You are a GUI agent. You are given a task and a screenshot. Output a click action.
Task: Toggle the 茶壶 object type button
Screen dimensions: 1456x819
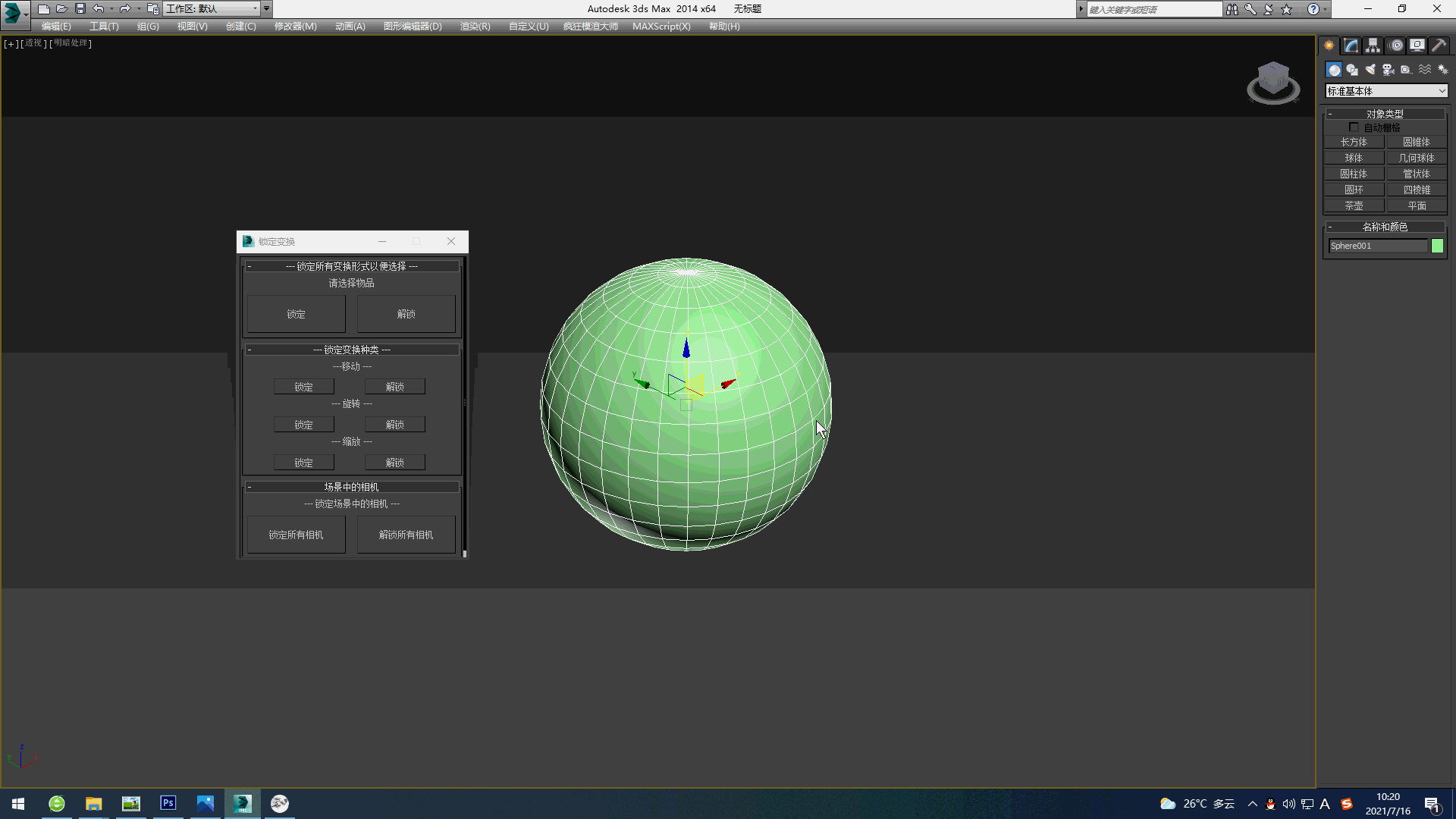pyautogui.click(x=1354, y=206)
